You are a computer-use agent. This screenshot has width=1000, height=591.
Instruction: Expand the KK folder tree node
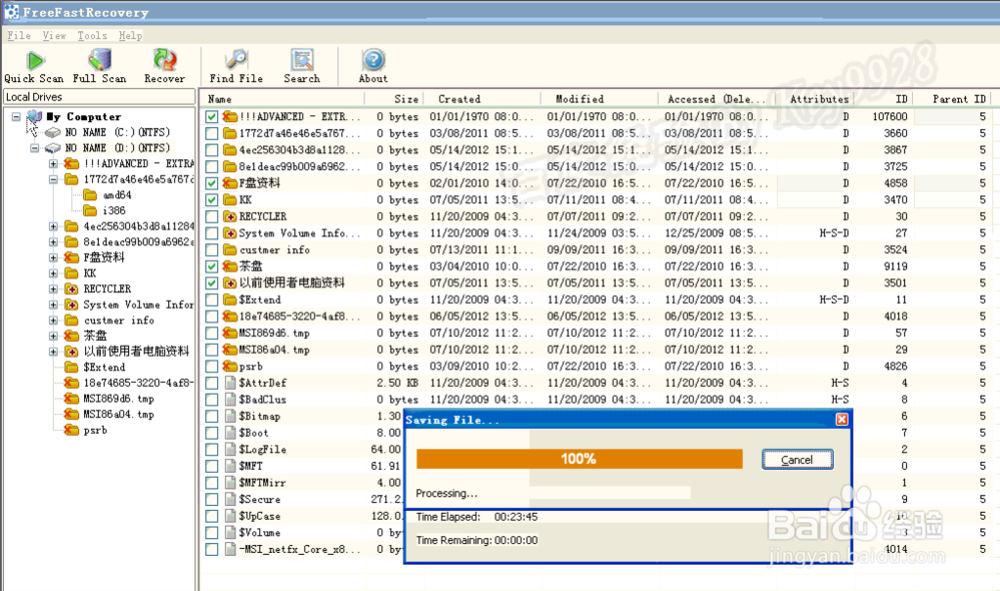pos(54,274)
